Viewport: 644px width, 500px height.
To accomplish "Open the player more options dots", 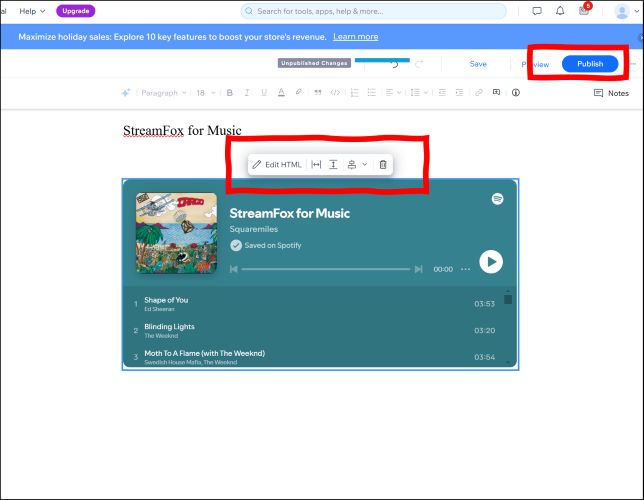I will coord(465,269).
